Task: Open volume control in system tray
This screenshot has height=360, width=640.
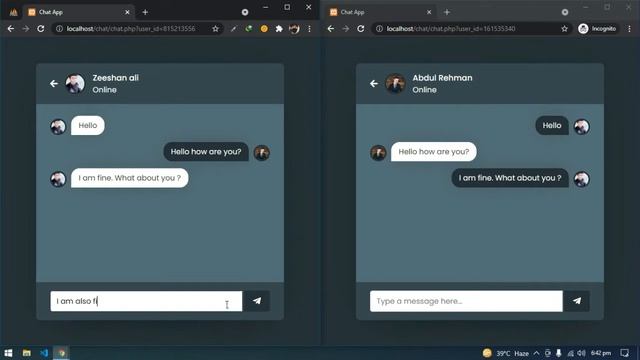Action: point(581,353)
